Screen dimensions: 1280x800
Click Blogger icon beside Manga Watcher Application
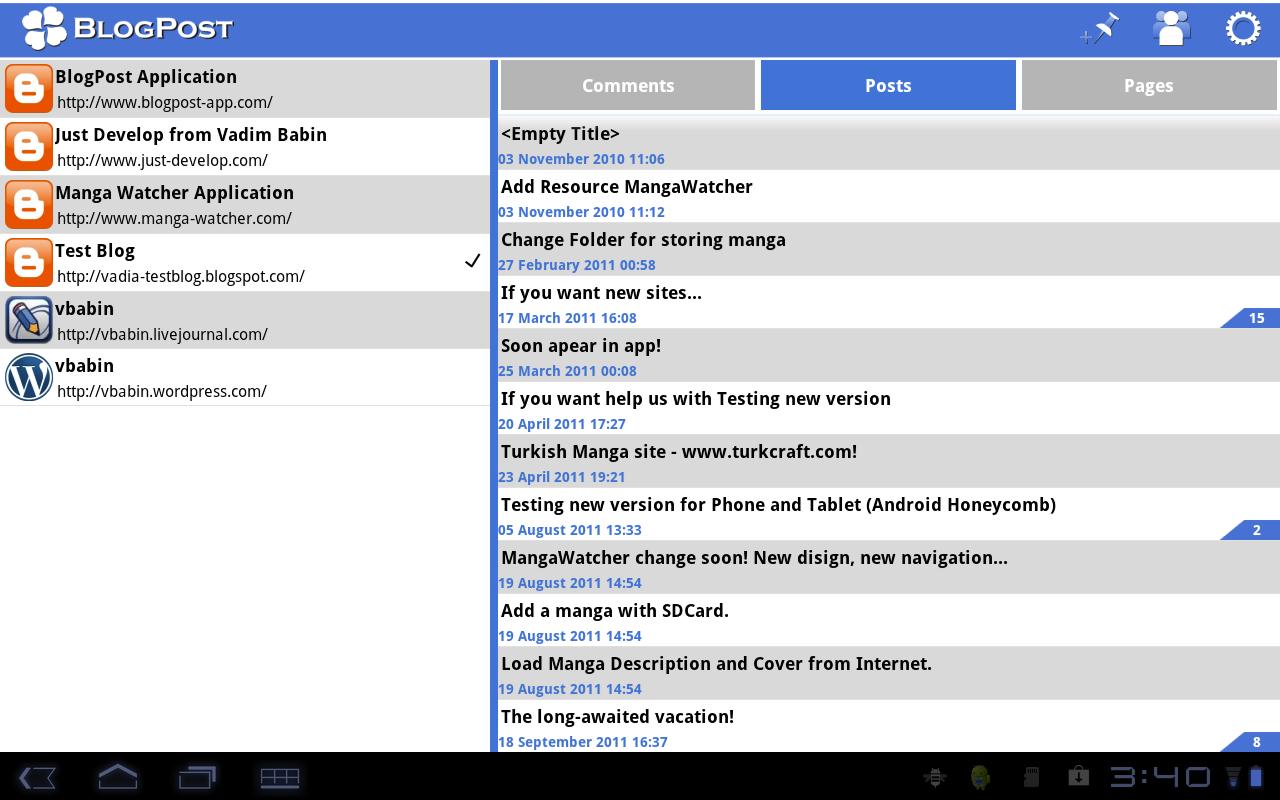(x=29, y=205)
